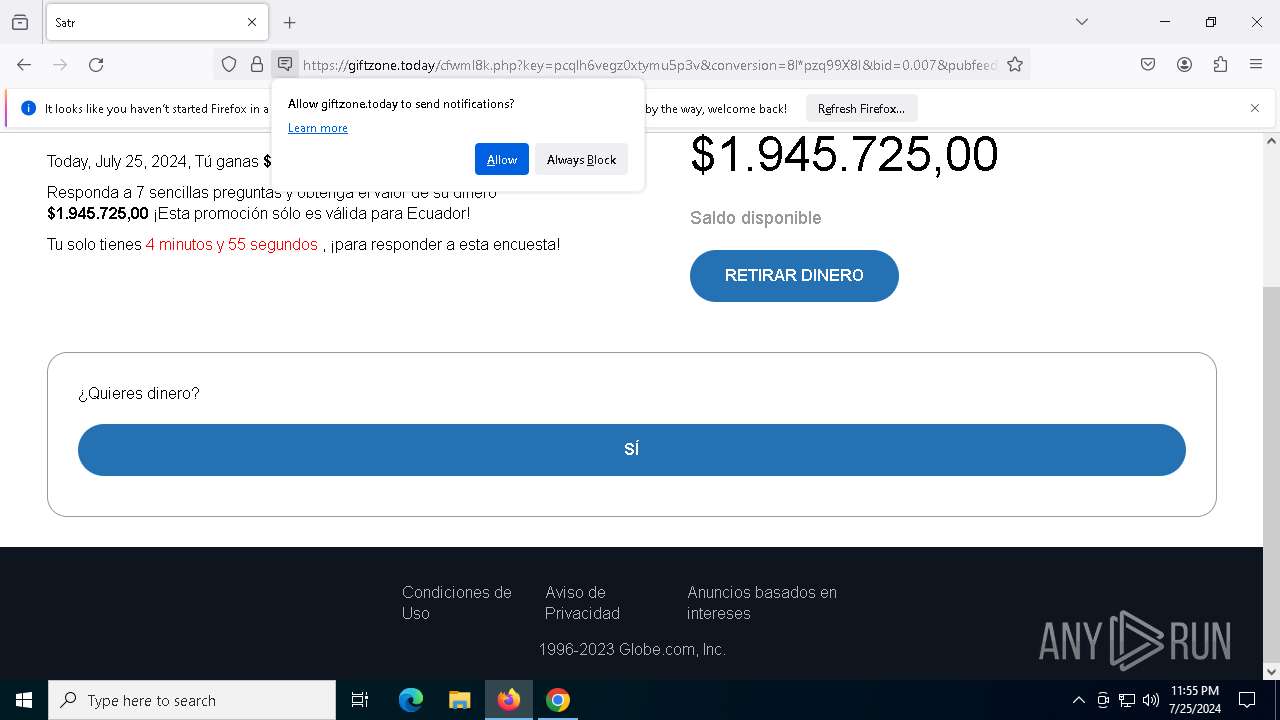Open Task View on taskbar
This screenshot has width=1280, height=720.
(x=360, y=700)
